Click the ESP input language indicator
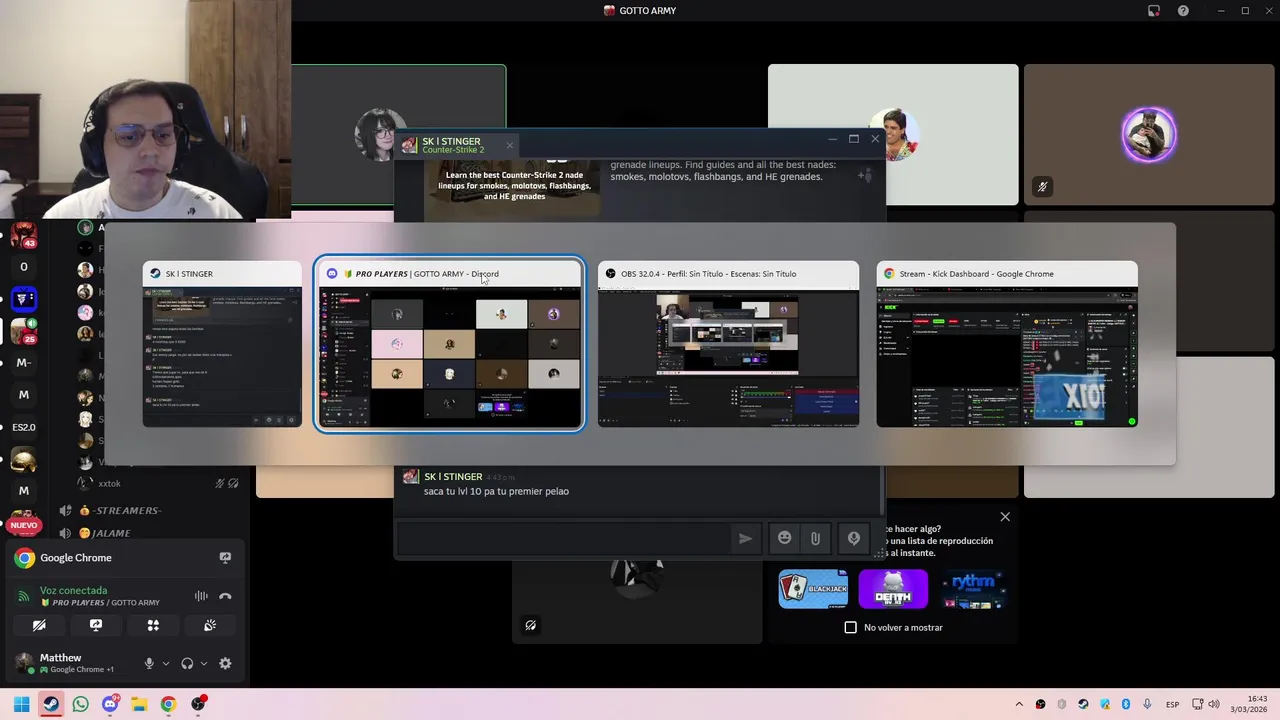The height and width of the screenshot is (720, 1280). coord(1173,704)
